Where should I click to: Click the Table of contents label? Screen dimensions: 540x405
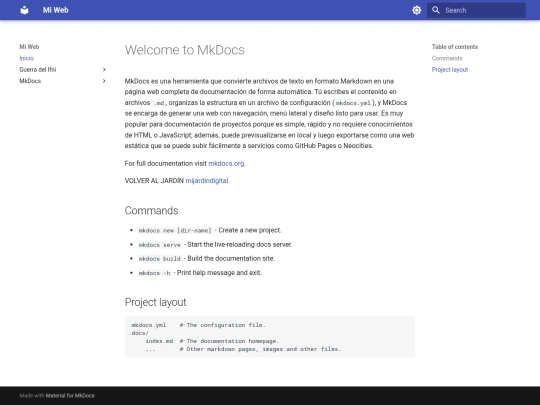click(x=455, y=47)
